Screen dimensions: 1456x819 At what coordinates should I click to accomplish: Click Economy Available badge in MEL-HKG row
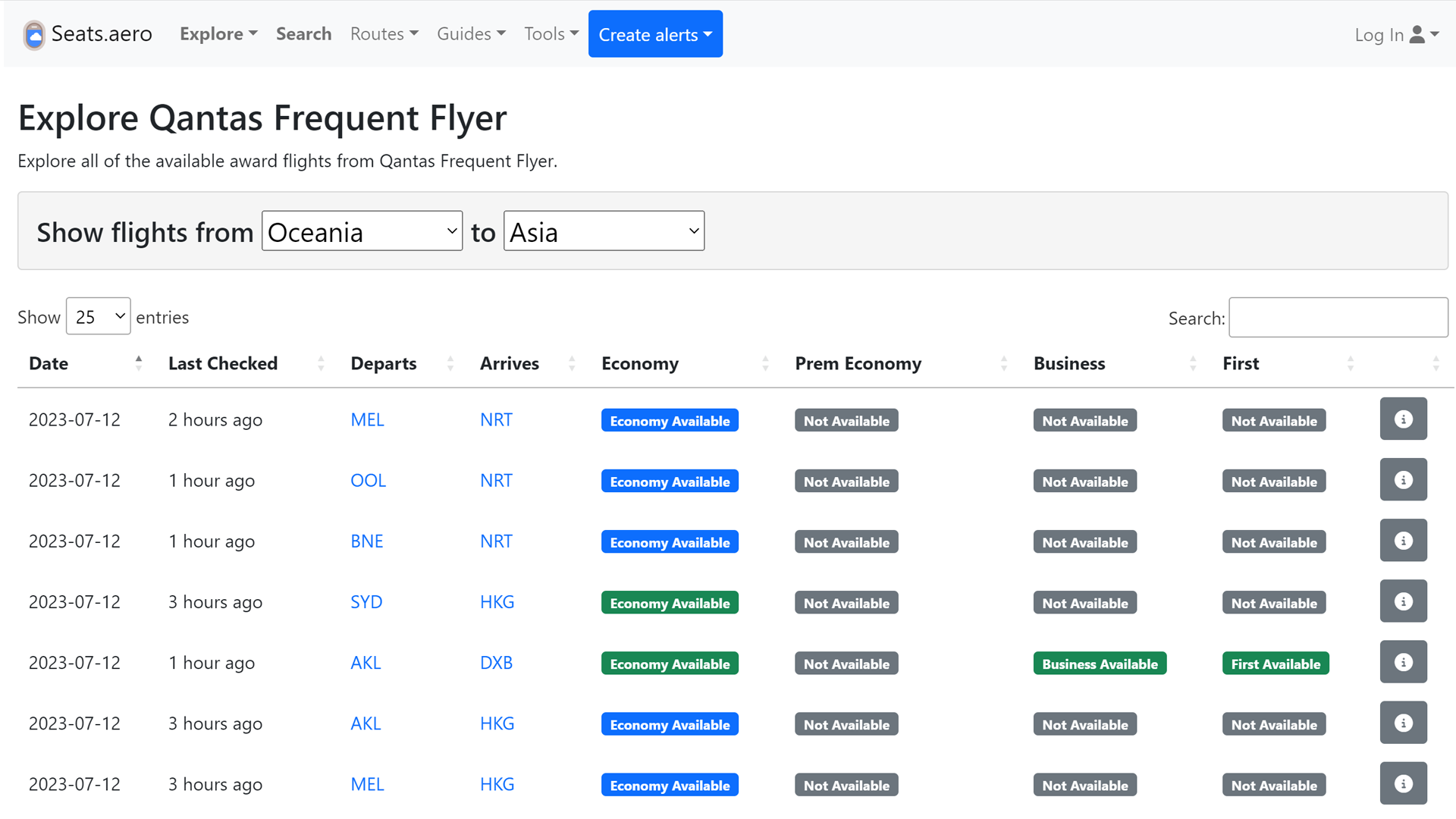click(x=670, y=785)
